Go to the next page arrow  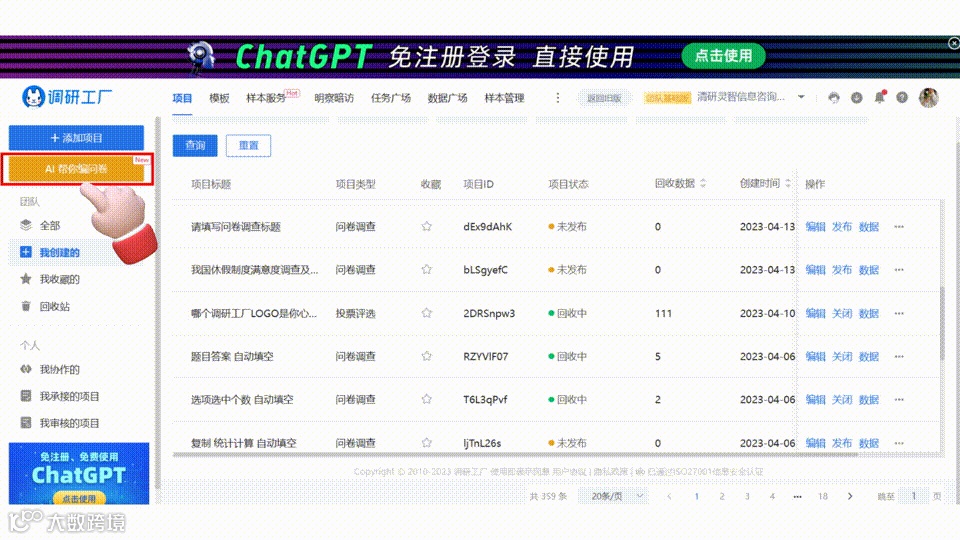pos(850,496)
